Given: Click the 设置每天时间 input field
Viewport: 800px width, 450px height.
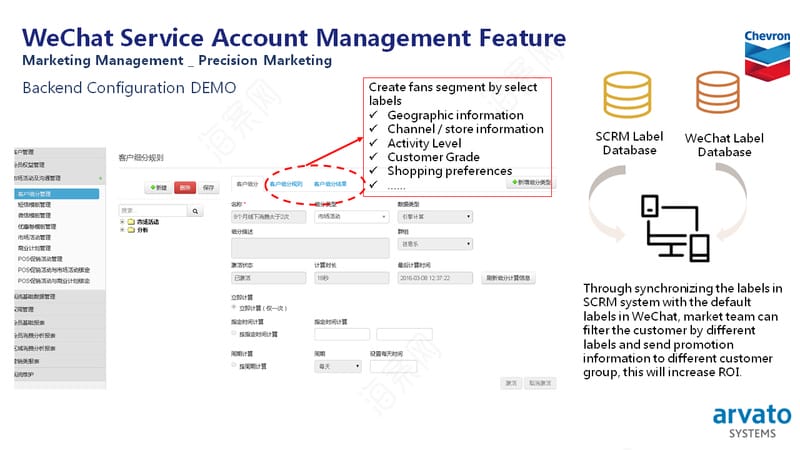Looking at the screenshot, I should [393, 366].
